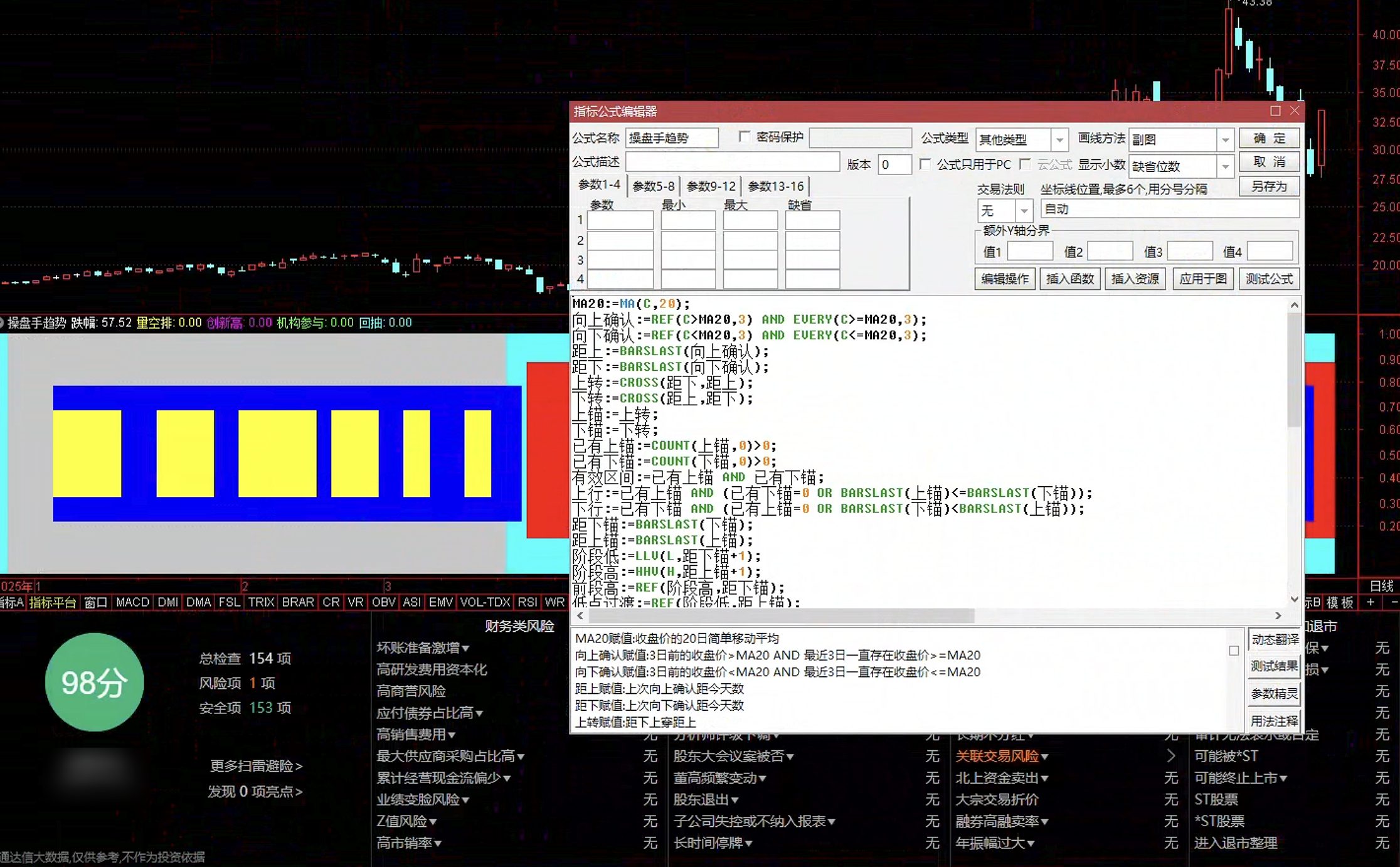The image size is (1400, 867).
Task: Click the 插入资源 button
Action: tap(1135, 279)
